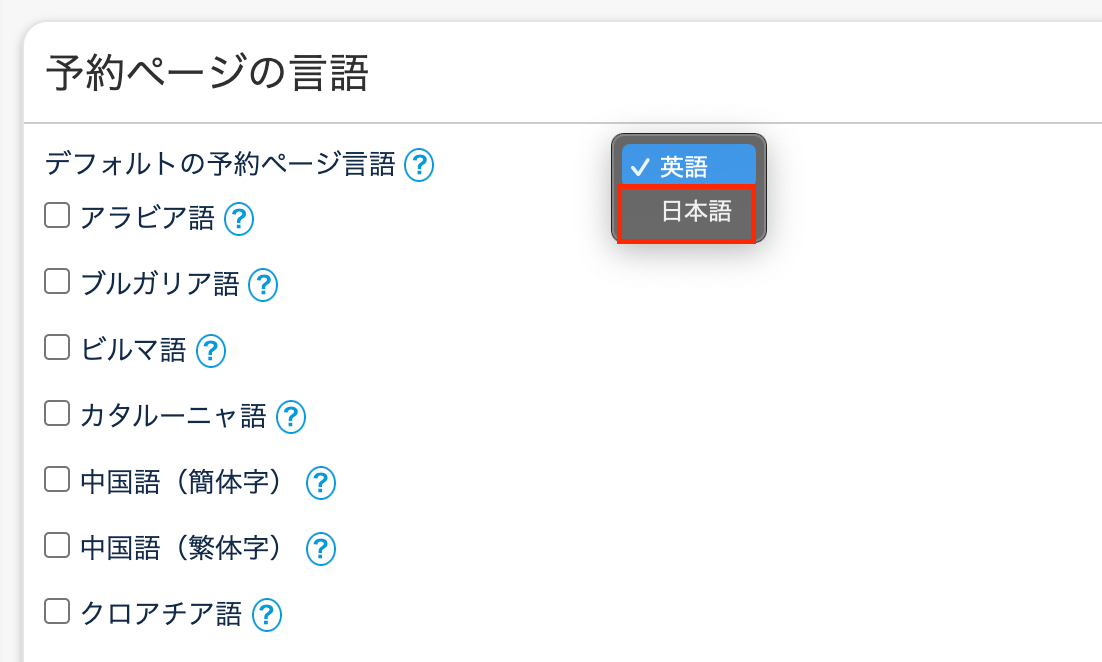Screen dimensions: 1102x662
Task: Open help for 中国語（簡体字）
Action: (320, 483)
